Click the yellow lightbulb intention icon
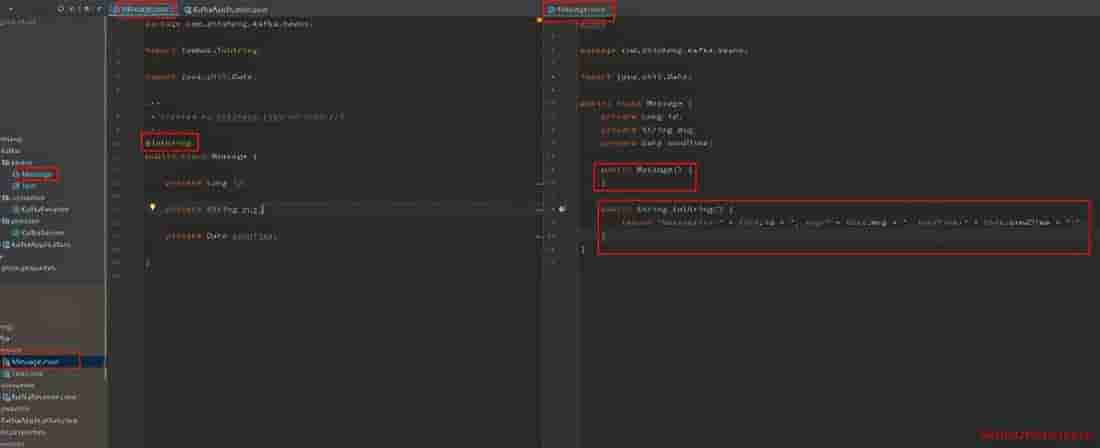The width and height of the screenshot is (1100, 448). (x=152, y=208)
